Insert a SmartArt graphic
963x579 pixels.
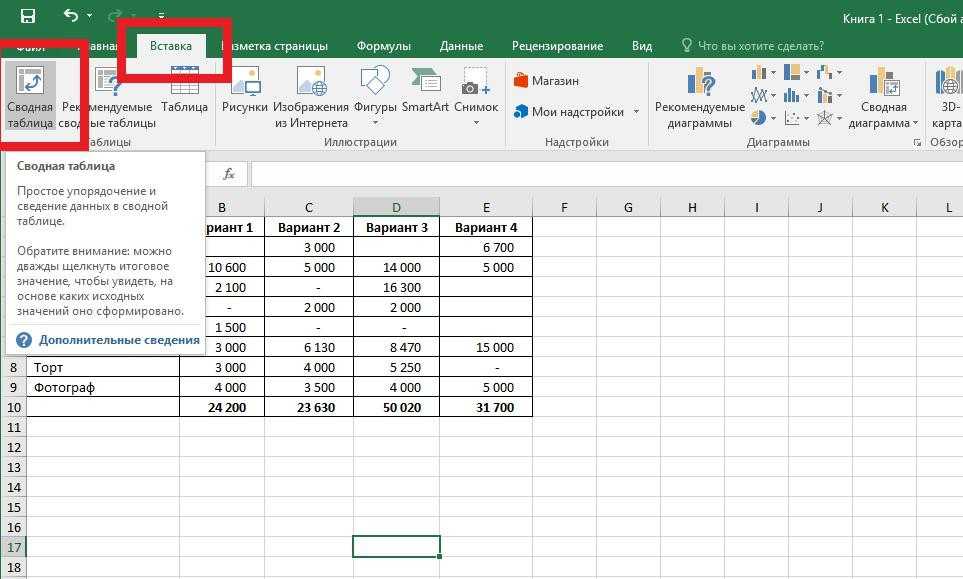[x=426, y=91]
